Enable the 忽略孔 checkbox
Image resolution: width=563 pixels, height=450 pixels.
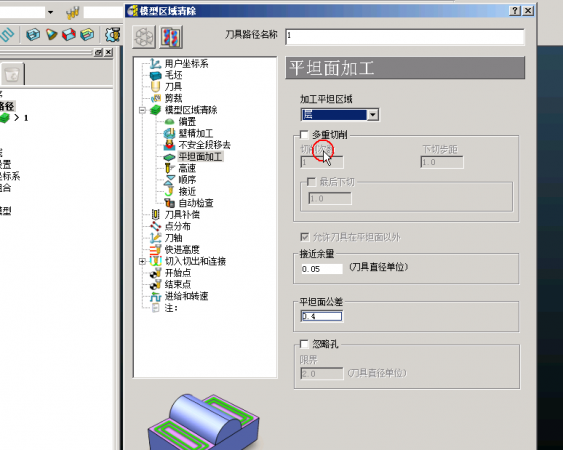[x=304, y=344]
